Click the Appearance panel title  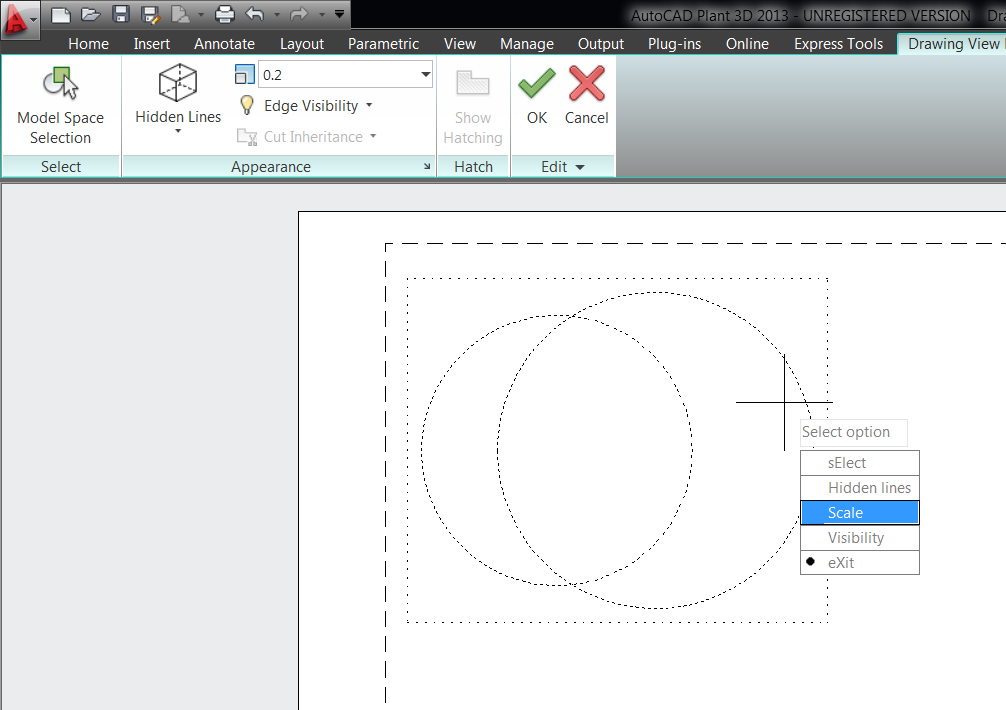(x=271, y=167)
